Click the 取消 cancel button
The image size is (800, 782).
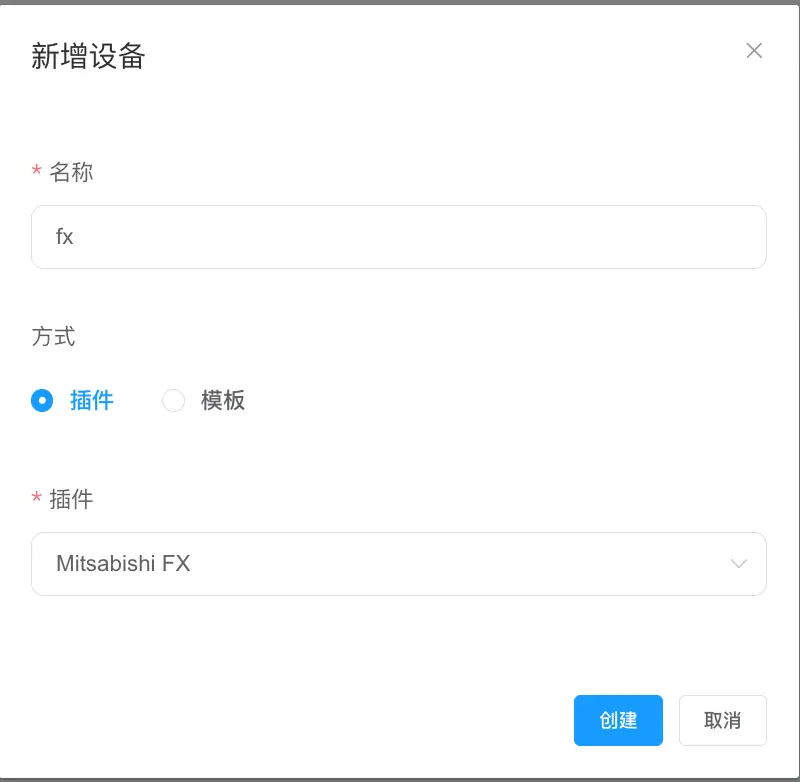(722, 720)
